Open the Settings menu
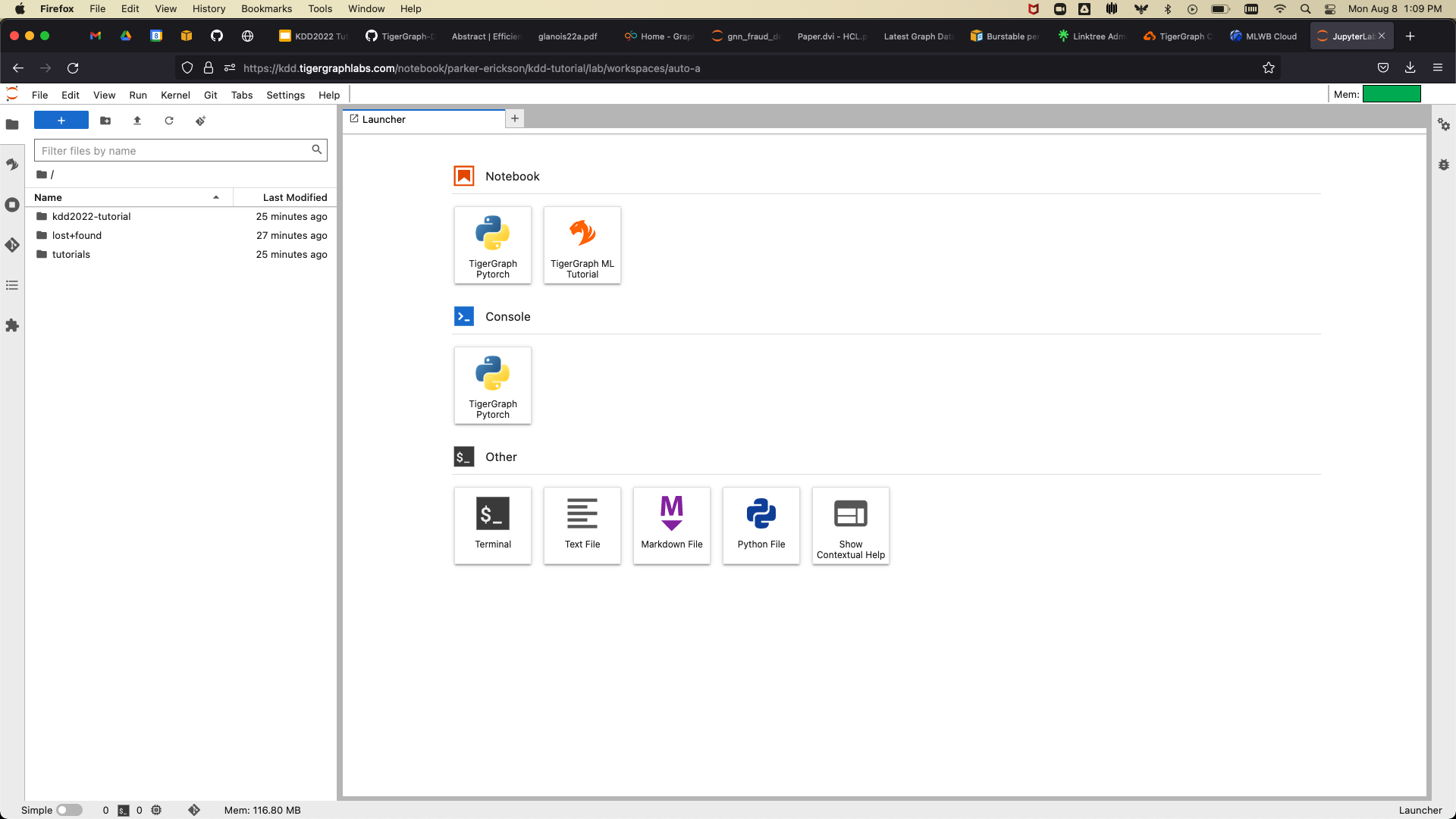Viewport: 1456px width, 819px height. click(285, 95)
